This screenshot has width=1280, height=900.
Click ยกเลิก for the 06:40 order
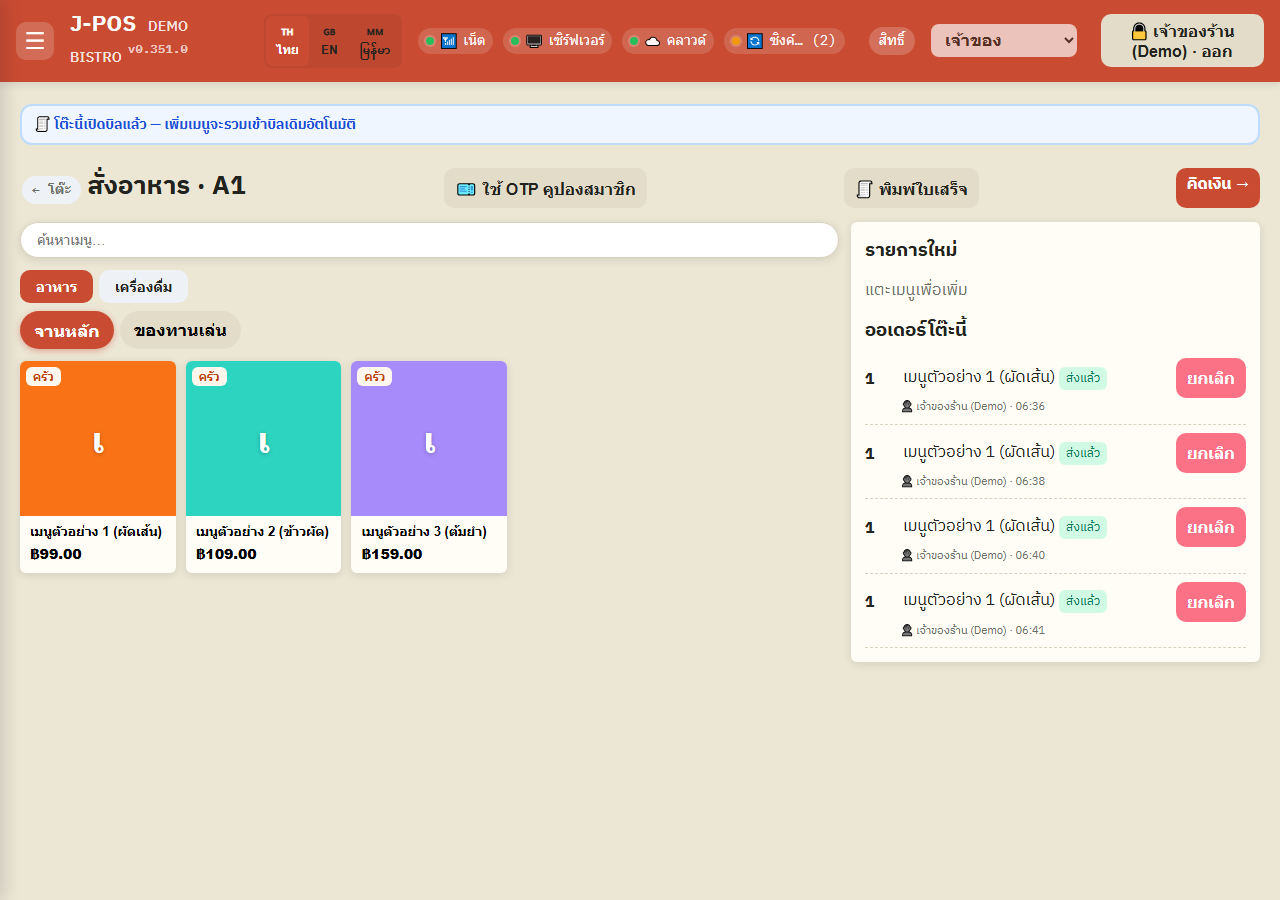1211,527
